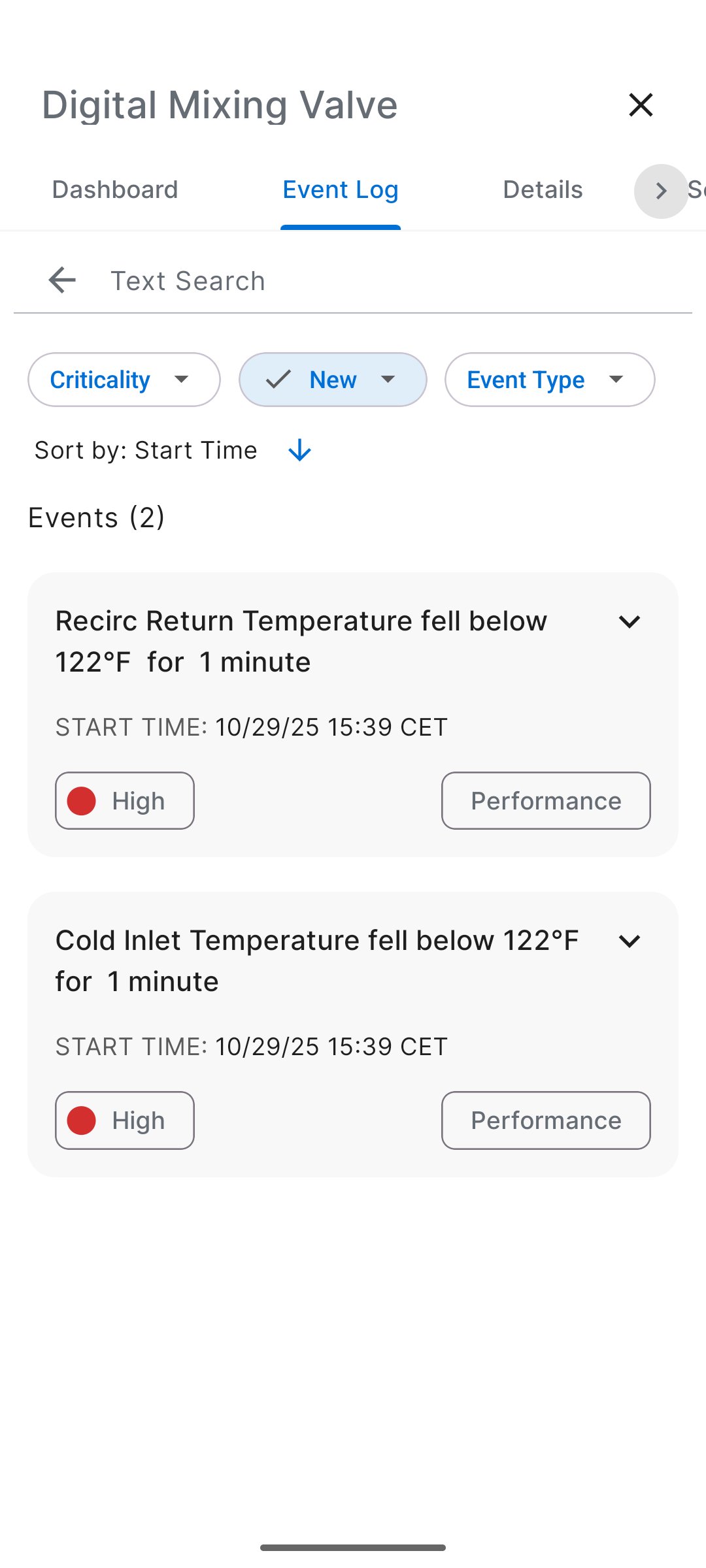This screenshot has height=1568, width=706.
Task: Click the checkmark on the New filter
Action: point(278,380)
